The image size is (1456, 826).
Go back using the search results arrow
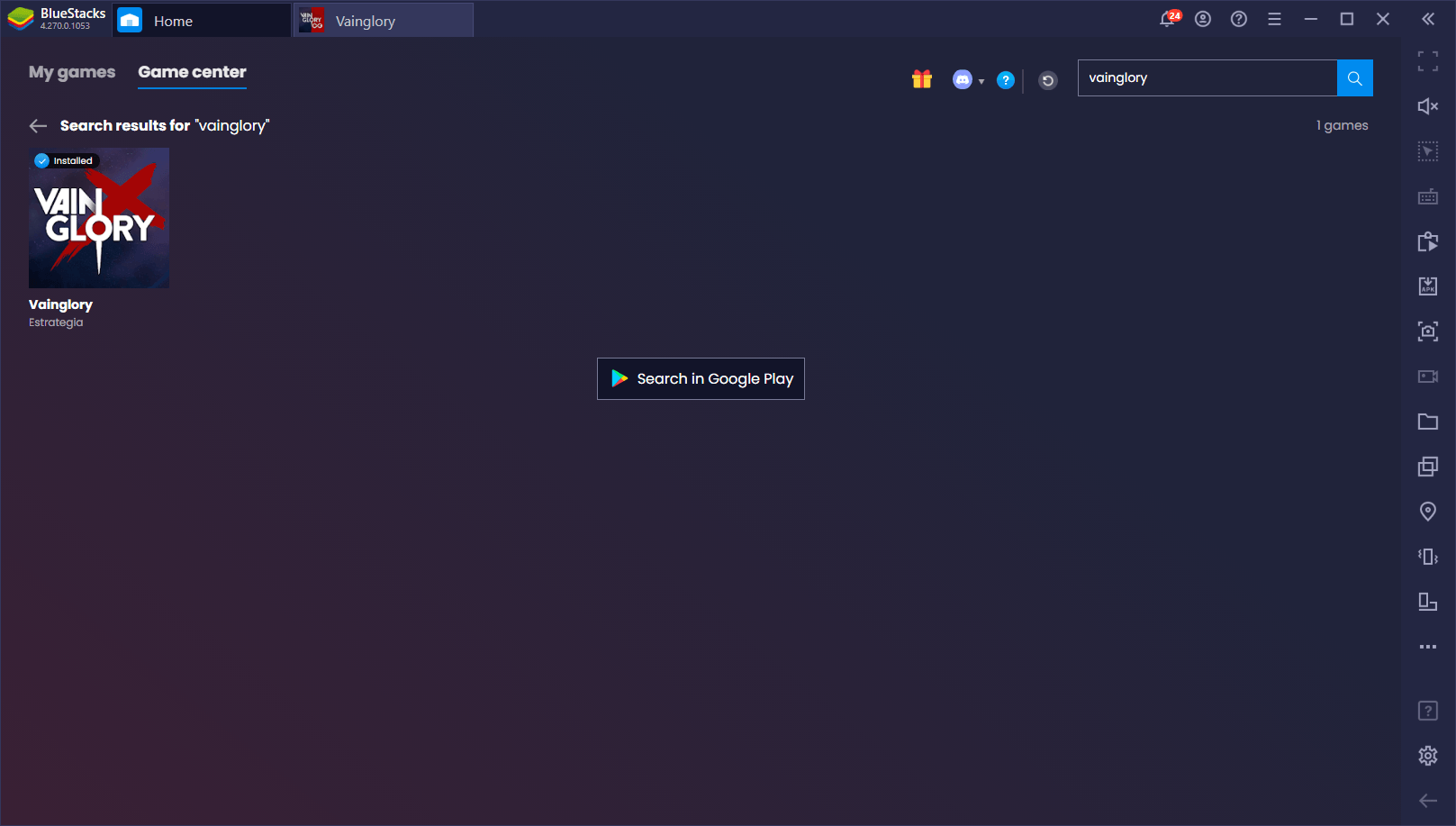tap(38, 126)
